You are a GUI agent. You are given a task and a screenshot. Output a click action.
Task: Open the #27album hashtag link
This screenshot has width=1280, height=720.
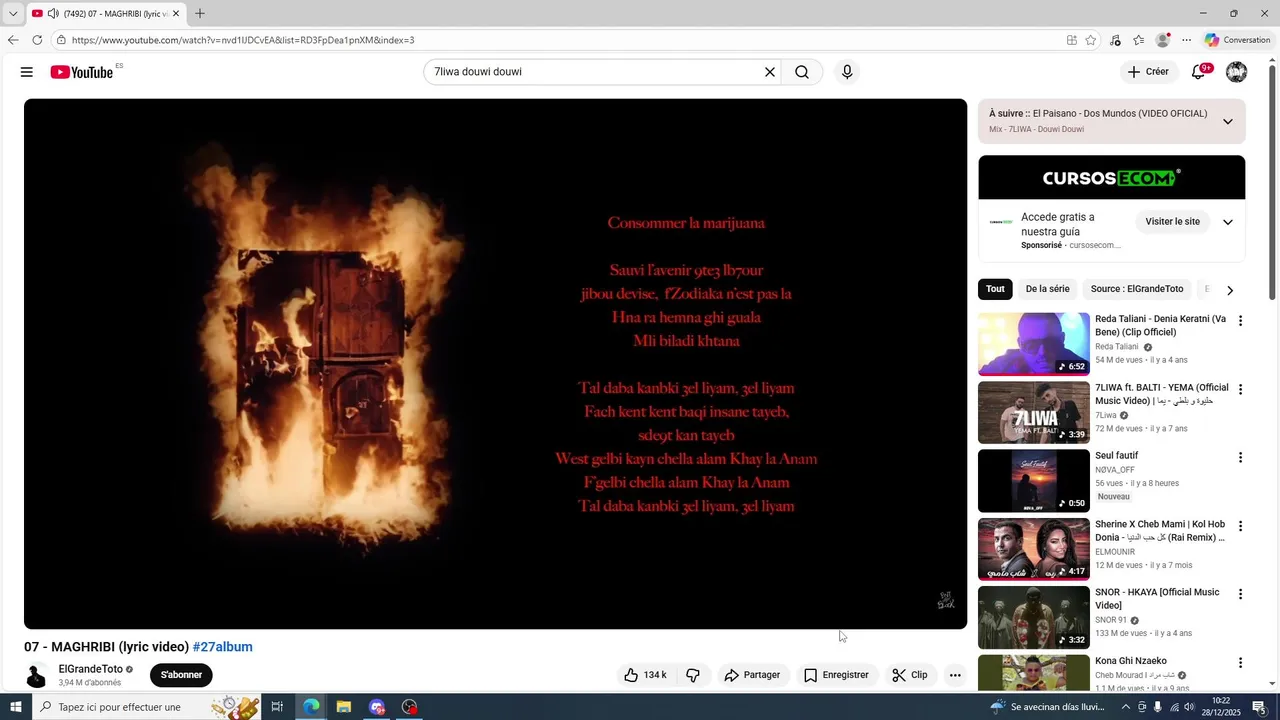tap(222, 647)
